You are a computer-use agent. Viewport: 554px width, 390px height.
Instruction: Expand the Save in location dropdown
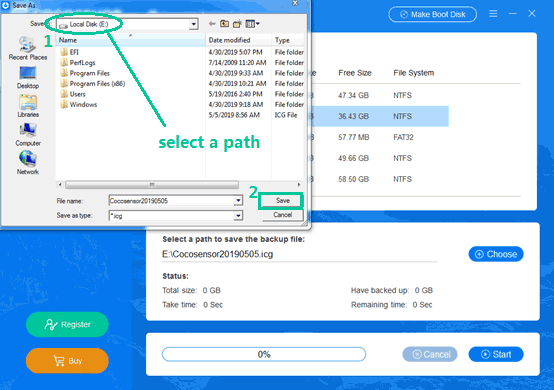tap(193, 24)
